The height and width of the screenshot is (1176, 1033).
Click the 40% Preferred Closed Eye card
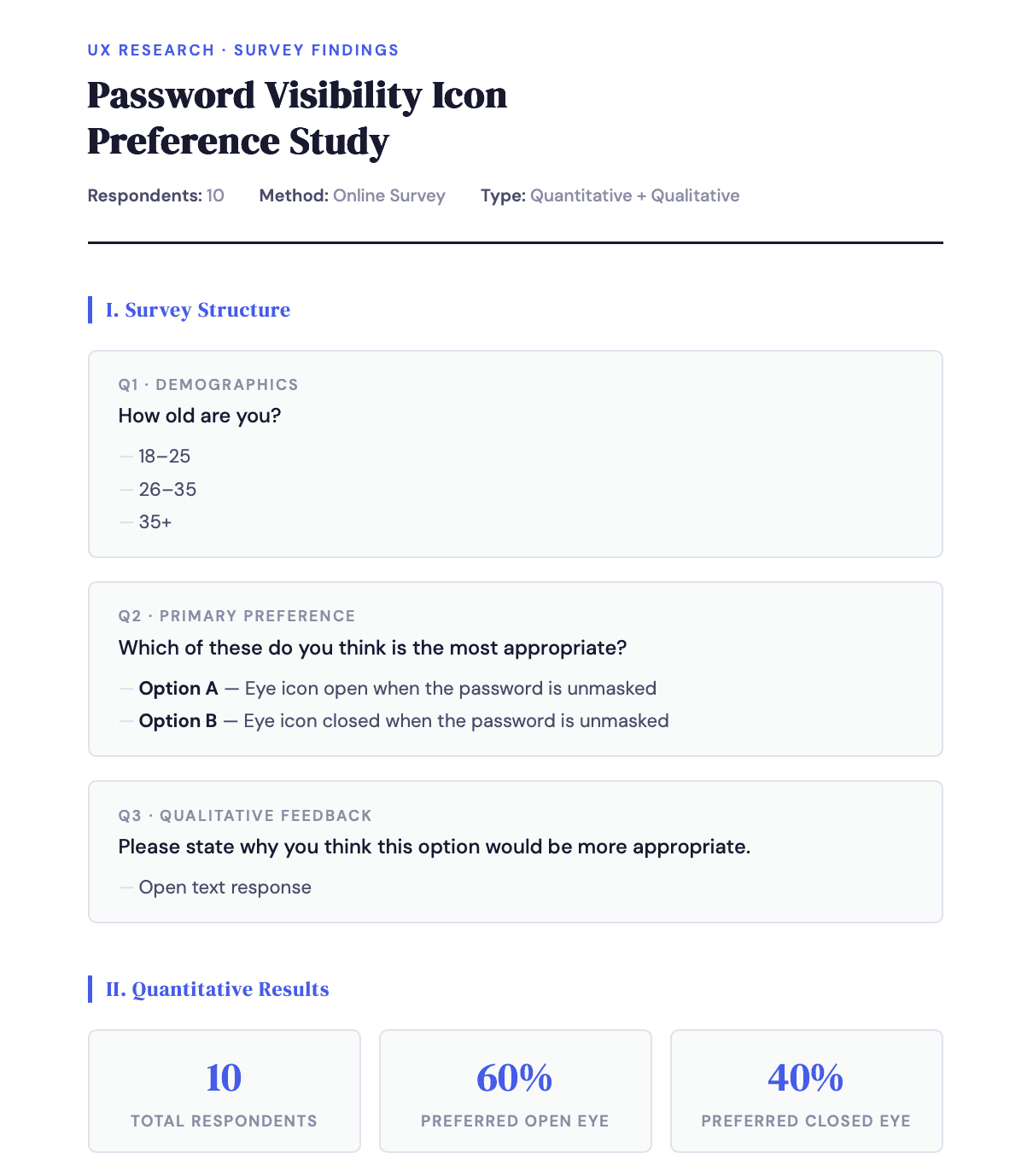click(807, 1092)
